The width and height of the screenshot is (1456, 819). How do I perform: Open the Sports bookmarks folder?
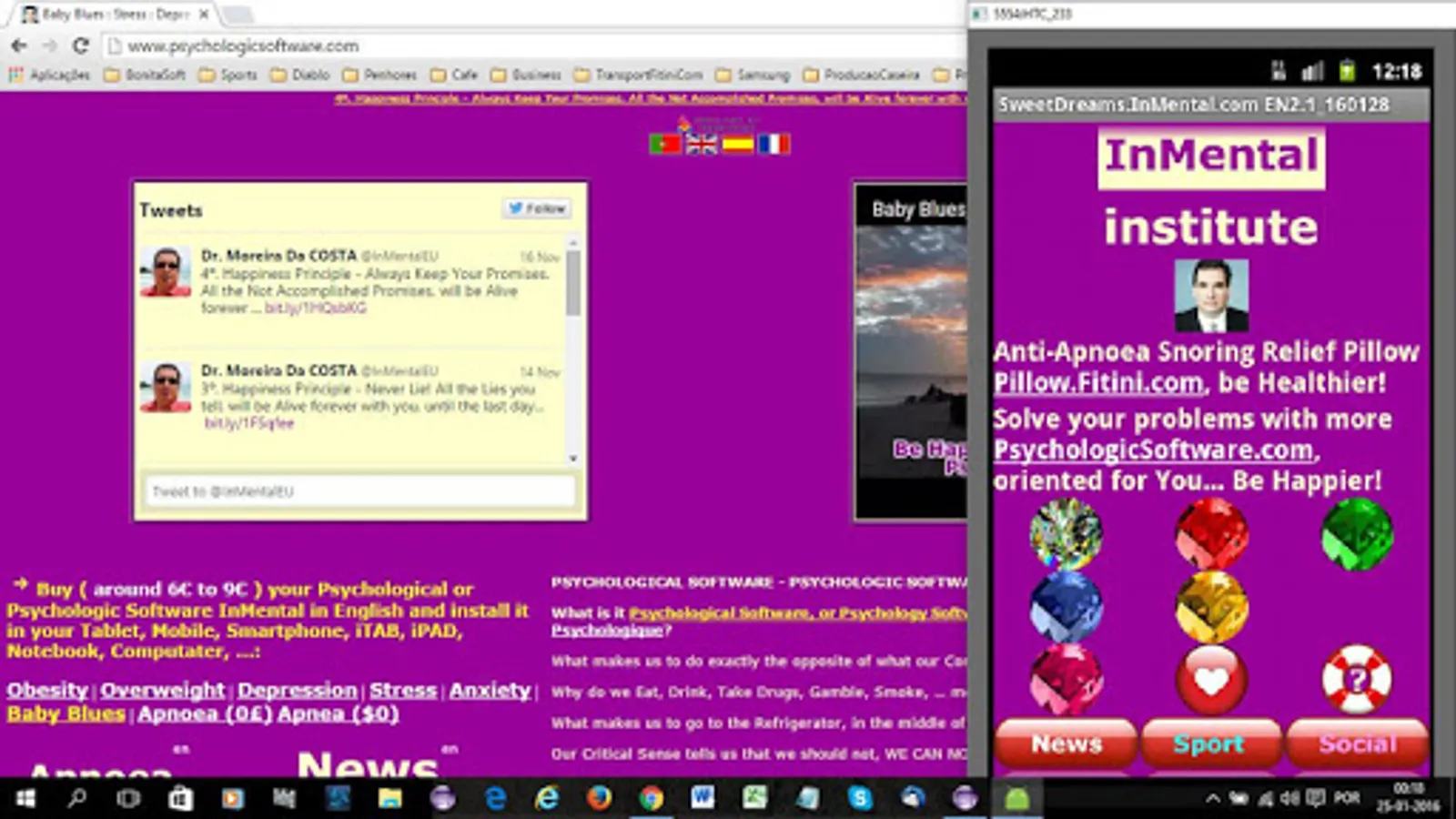(227, 75)
